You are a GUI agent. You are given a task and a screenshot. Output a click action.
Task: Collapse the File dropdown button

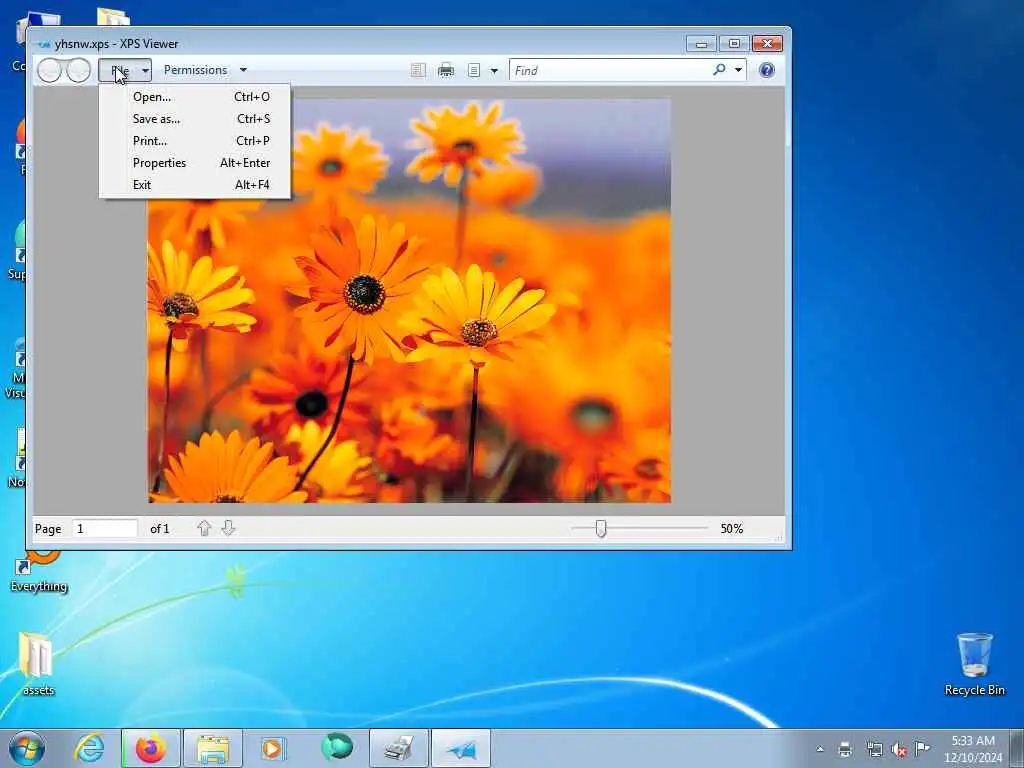tap(125, 70)
